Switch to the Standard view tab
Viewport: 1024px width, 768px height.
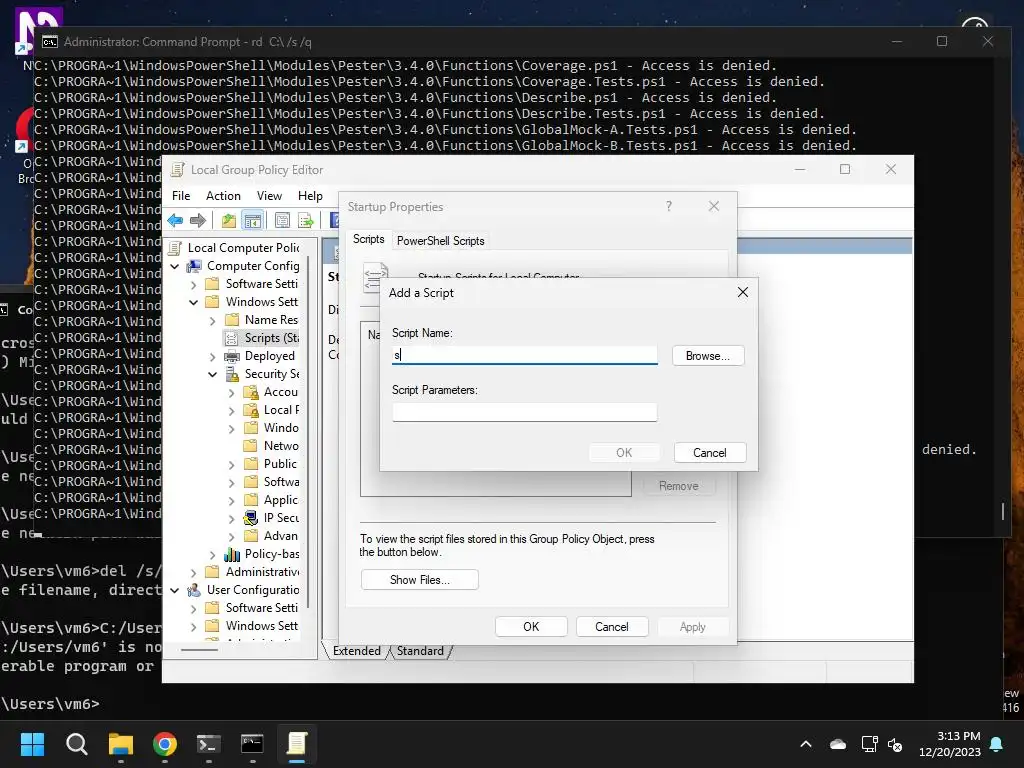point(420,651)
